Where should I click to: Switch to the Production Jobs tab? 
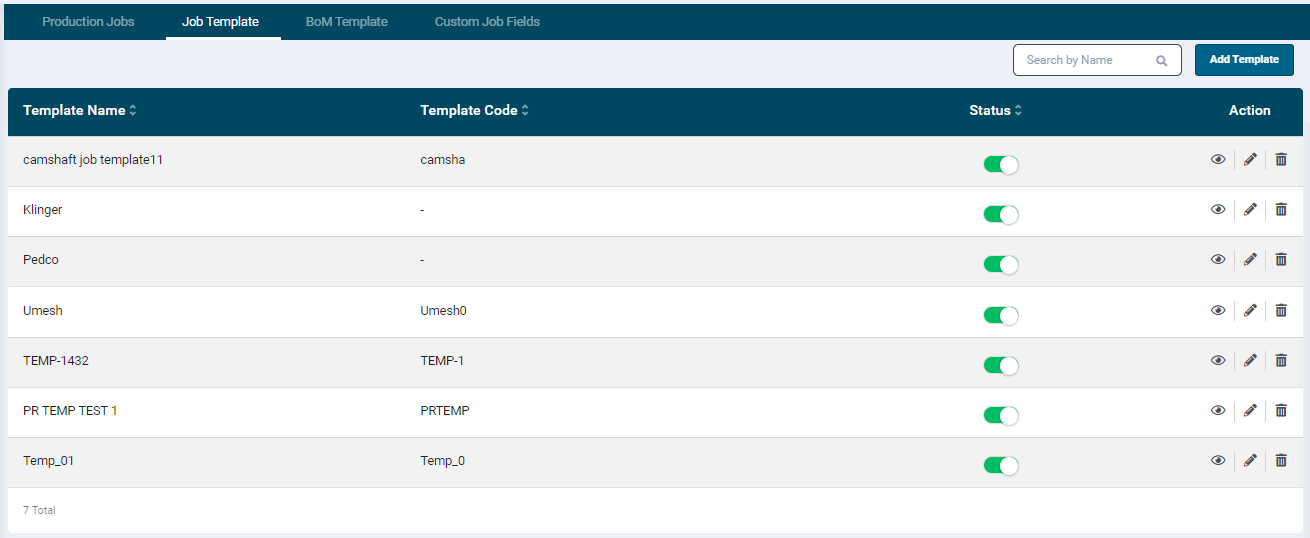click(x=88, y=21)
